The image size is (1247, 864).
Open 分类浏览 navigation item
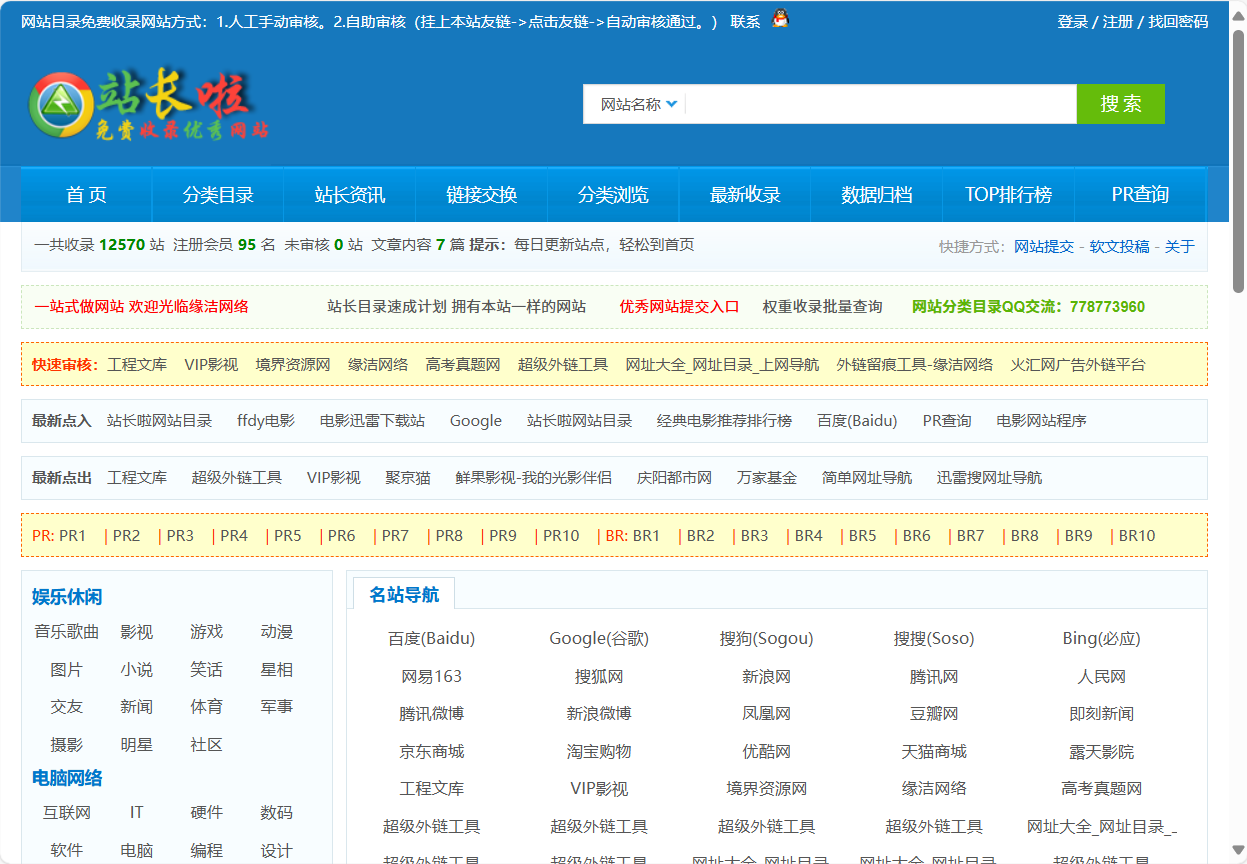[613, 195]
